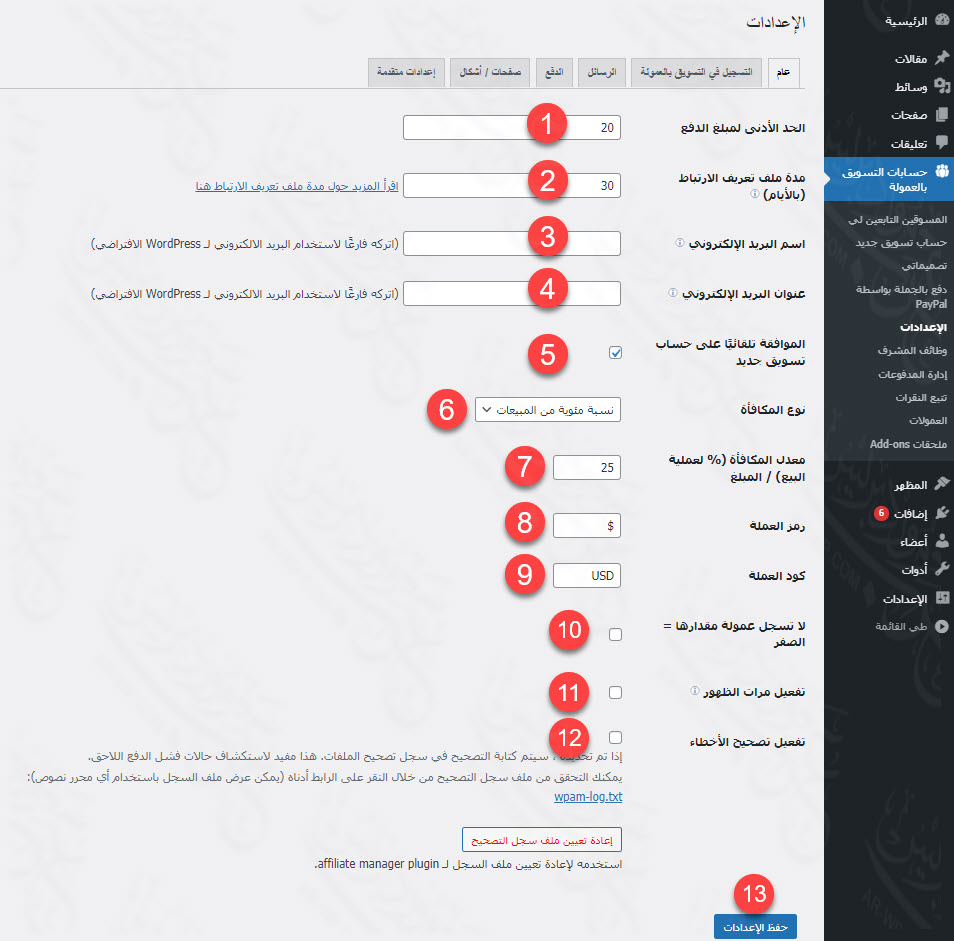Click حفظ الإعدادات save button

pos(755,927)
